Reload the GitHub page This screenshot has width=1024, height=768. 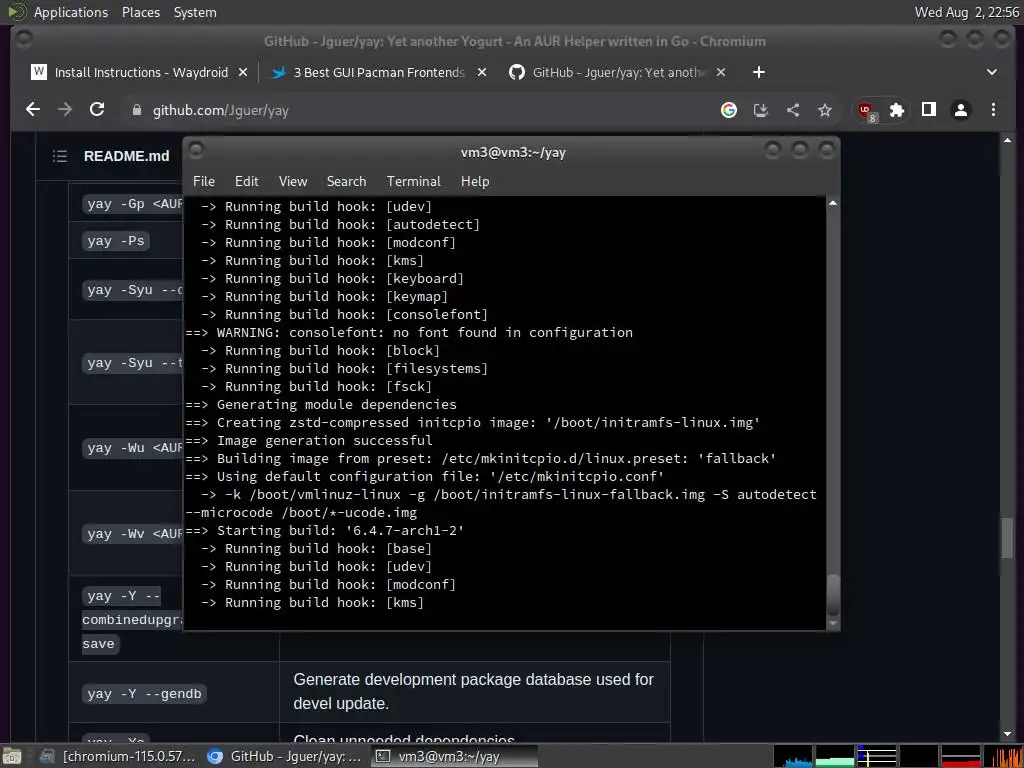coord(97,110)
